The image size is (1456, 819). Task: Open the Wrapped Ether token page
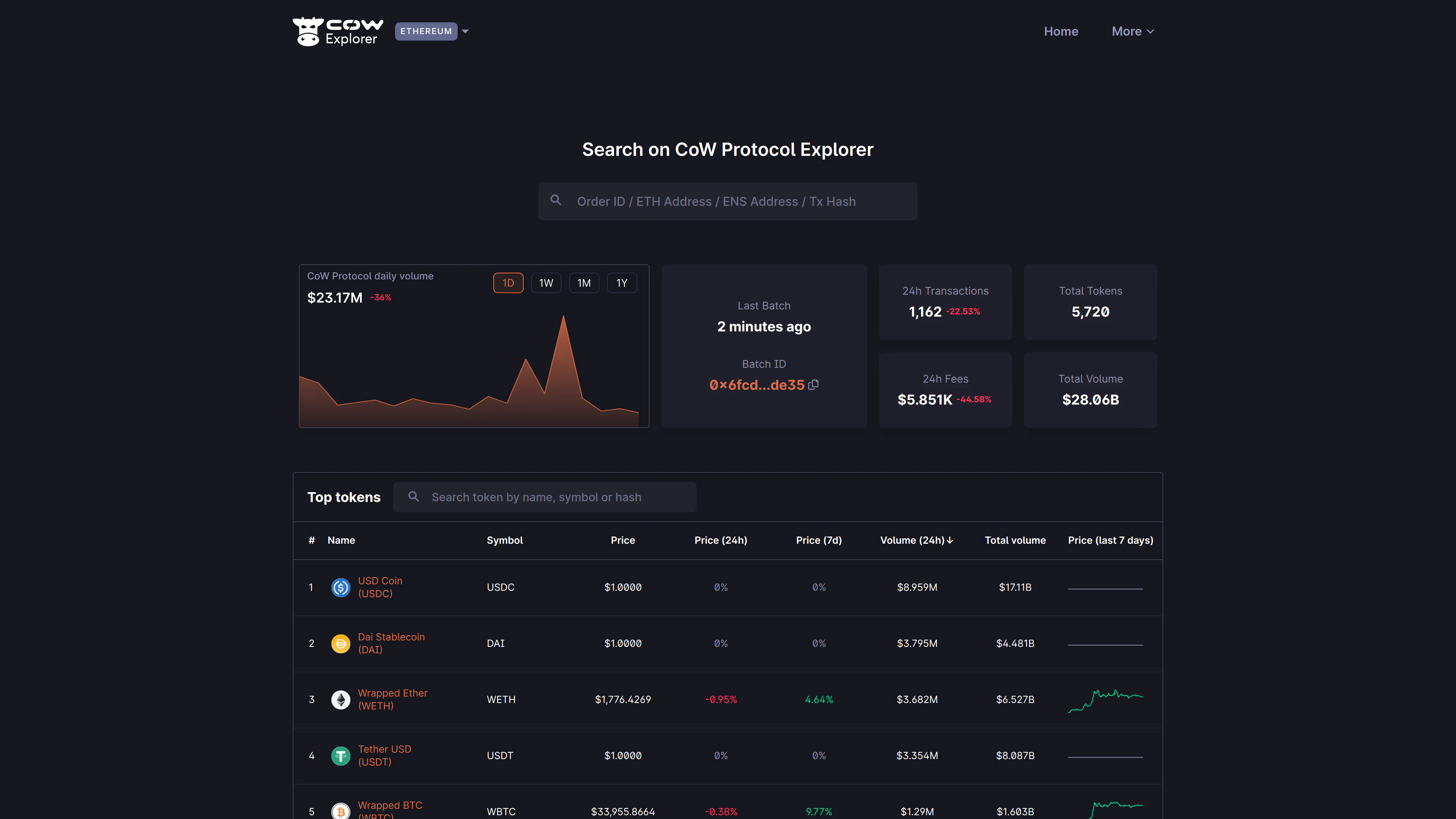393,699
